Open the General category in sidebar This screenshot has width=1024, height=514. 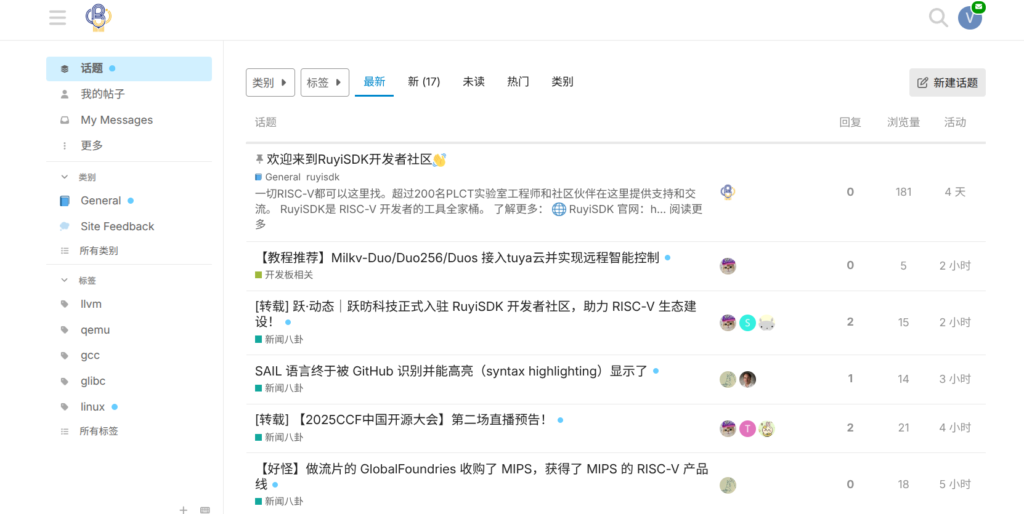click(100, 200)
